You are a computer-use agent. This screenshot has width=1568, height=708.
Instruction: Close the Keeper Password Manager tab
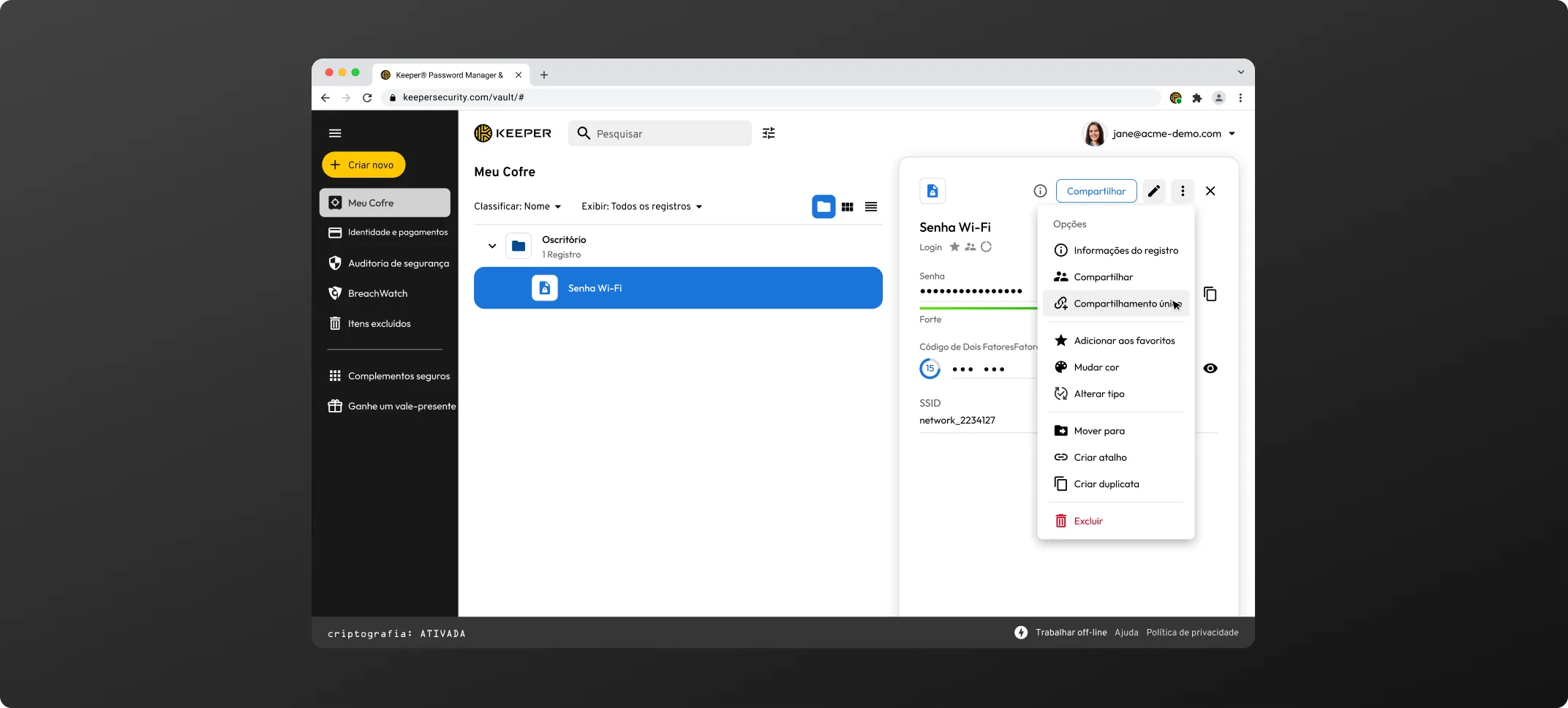coord(519,75)
